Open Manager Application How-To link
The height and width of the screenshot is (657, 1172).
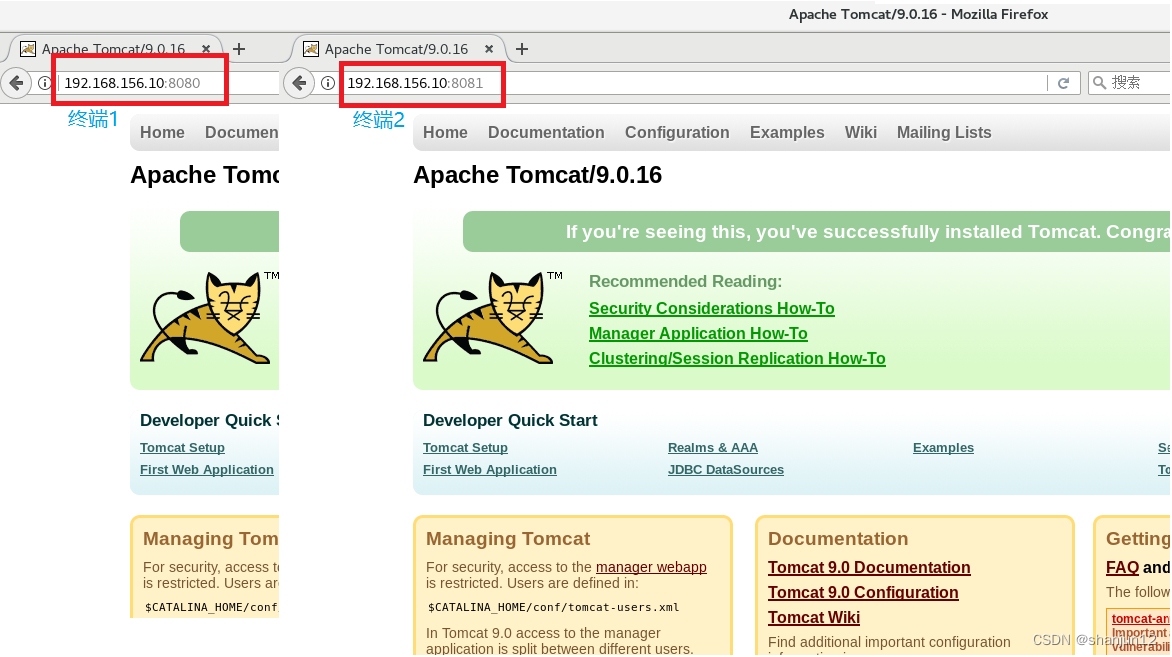(x=698, y=333)
